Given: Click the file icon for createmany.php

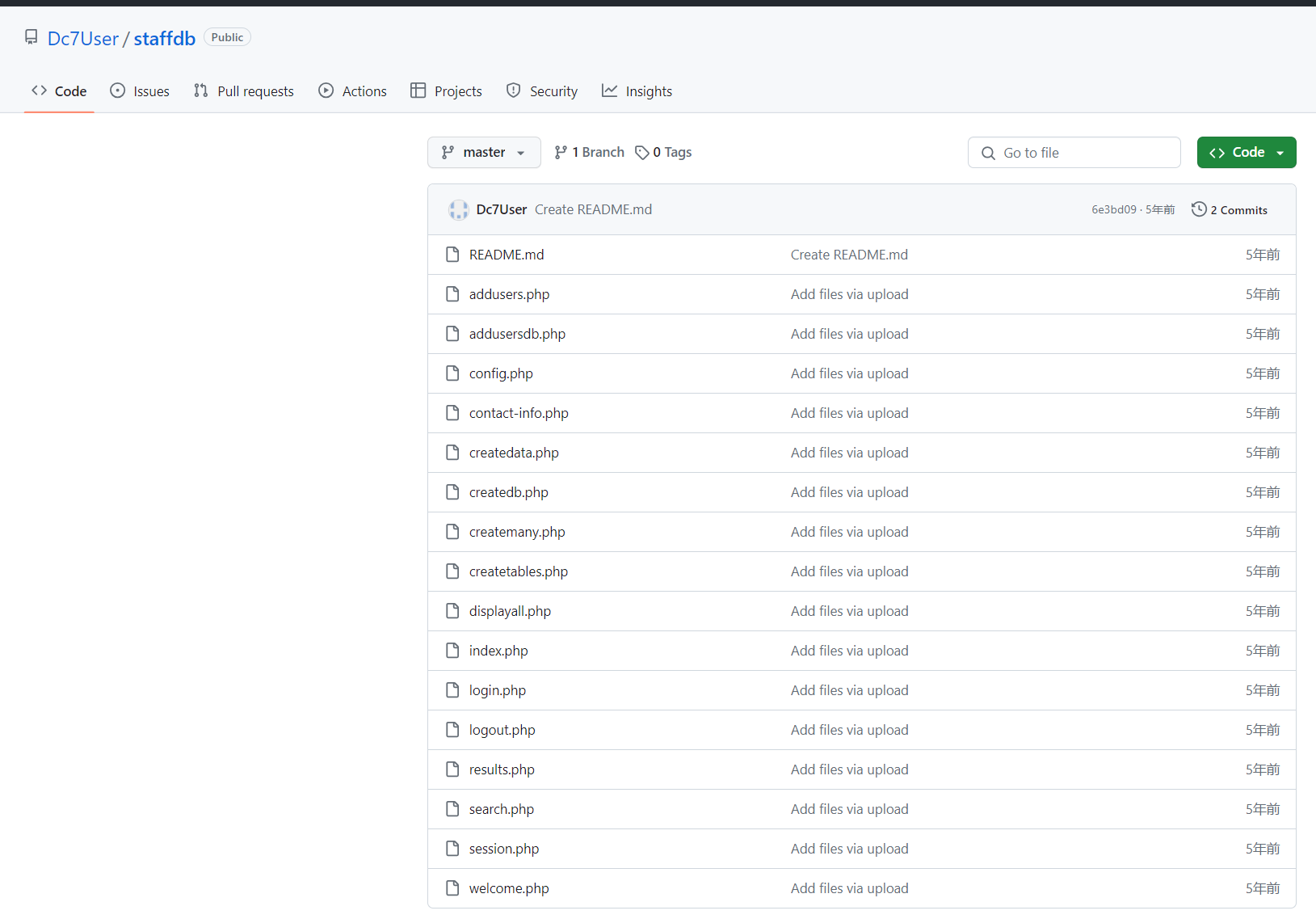Looking at the screenshot, I should coord(452,532).
